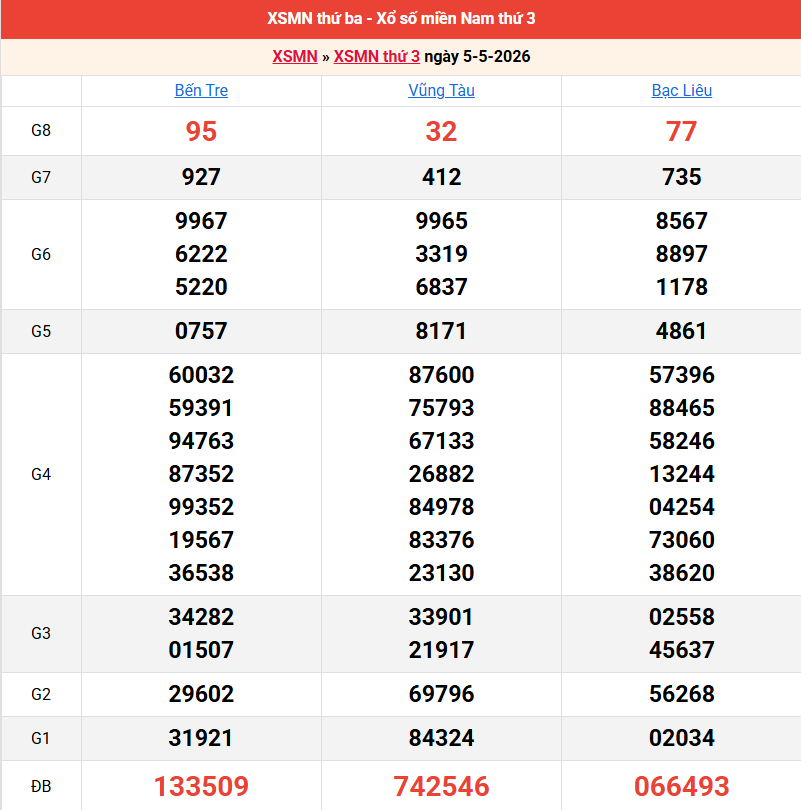Click G5 number 0757
This screenshot has height=810, width=801.
[x=201, y=331]
